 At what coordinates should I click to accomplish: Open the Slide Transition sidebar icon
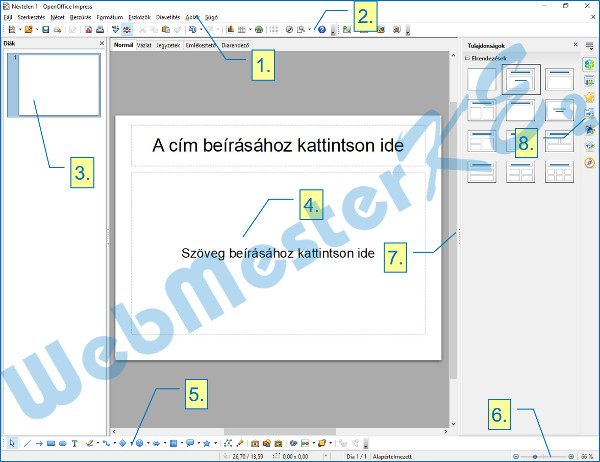(590, 113)
